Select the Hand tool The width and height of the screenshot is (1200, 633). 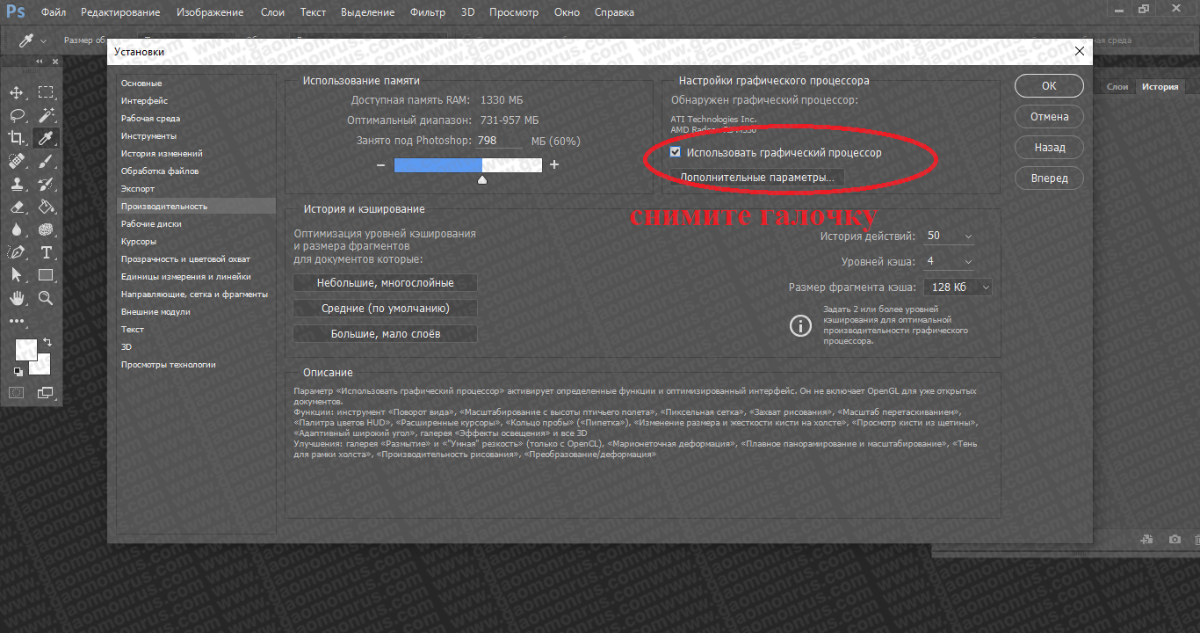click(x=17, y=298)
